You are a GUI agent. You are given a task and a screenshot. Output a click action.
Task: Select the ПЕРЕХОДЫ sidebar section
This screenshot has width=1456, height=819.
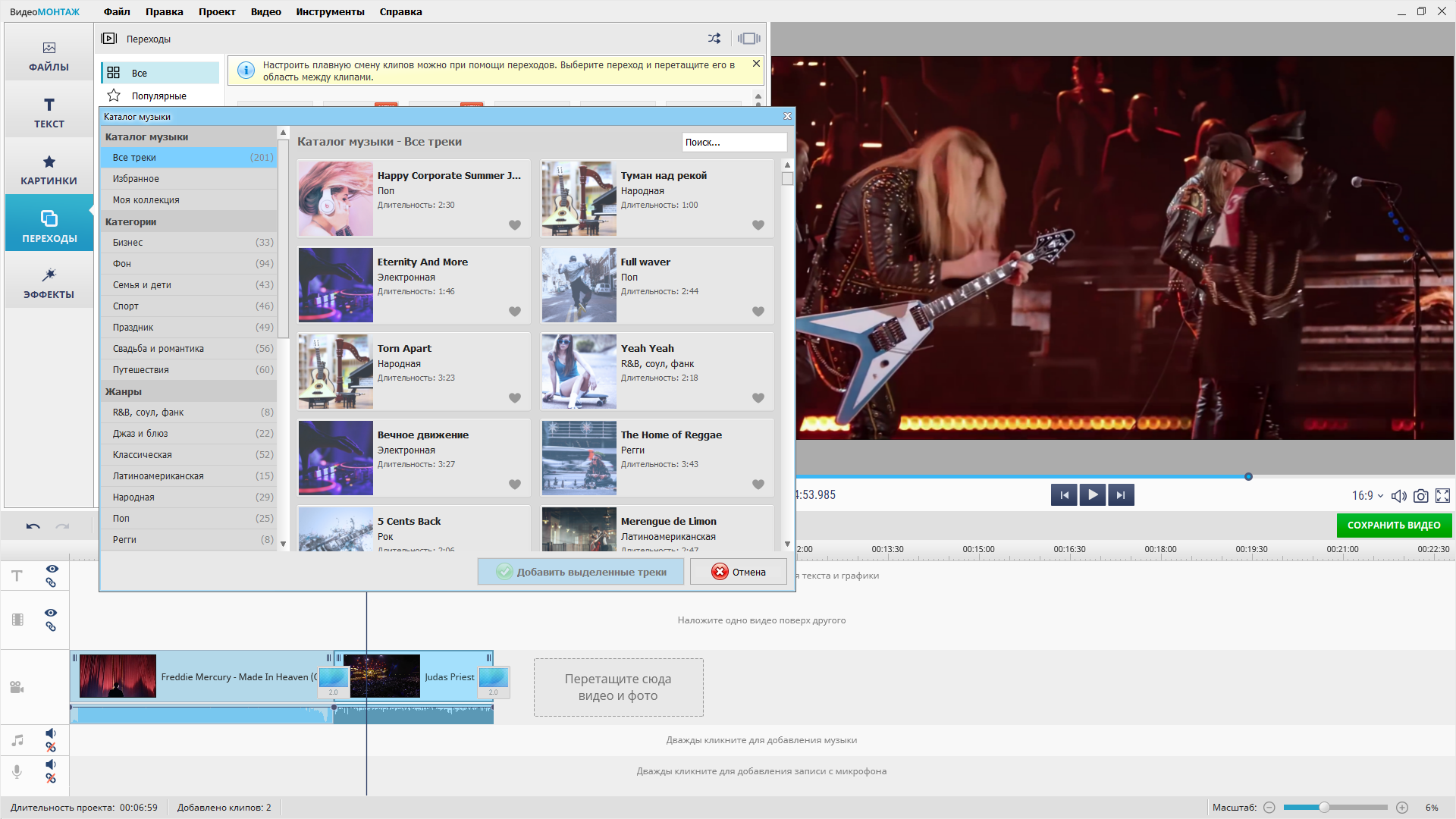point(49,224)
